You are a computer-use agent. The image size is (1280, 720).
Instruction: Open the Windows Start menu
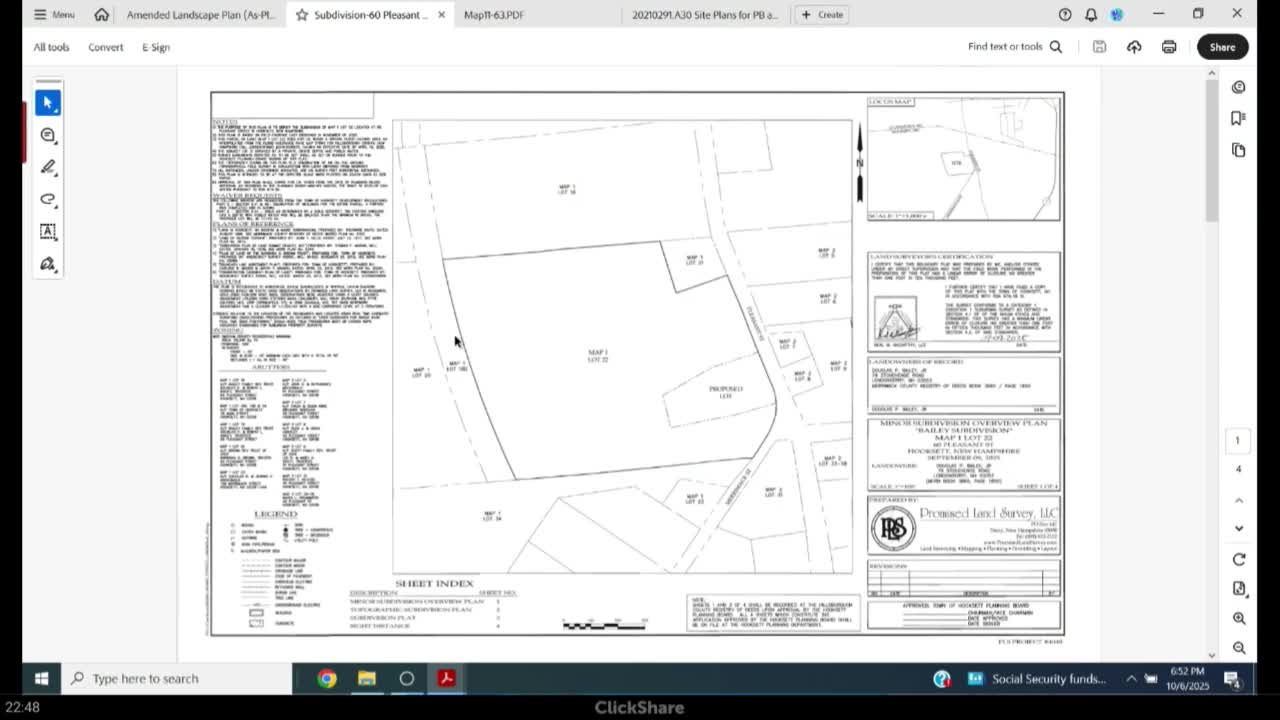[x=41, y=679]
